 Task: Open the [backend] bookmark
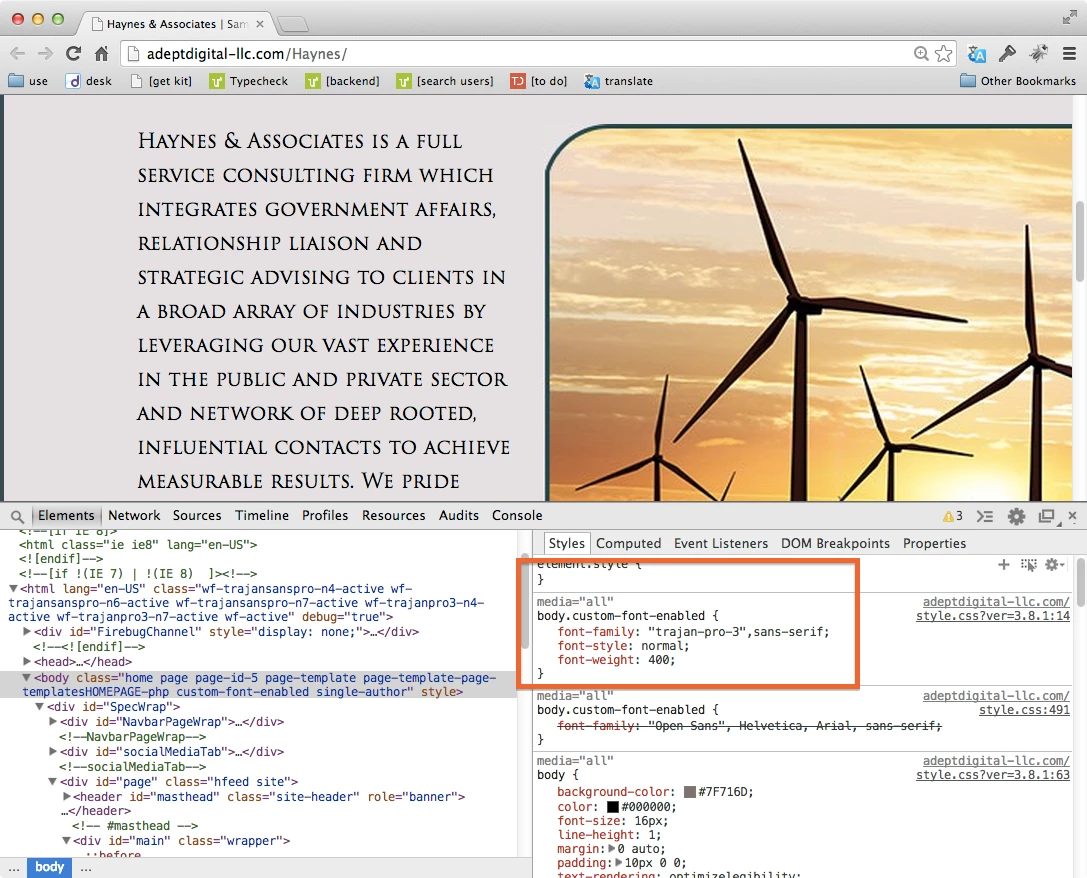(342, 81)
